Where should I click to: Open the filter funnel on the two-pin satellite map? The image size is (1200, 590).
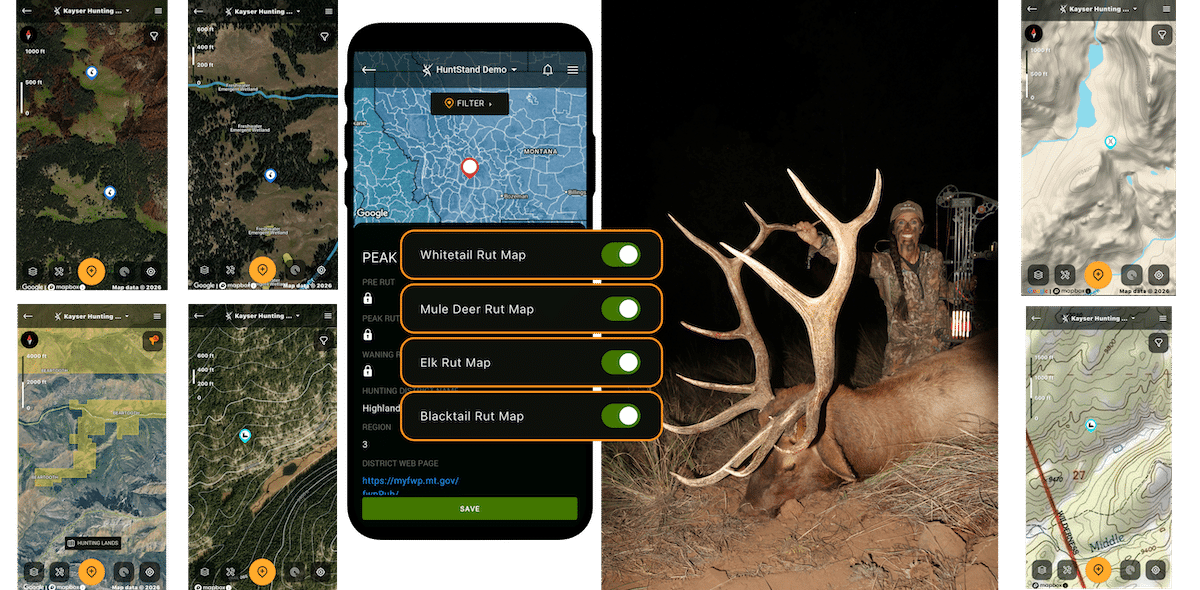pyautogui.click(x=153, y=36)
